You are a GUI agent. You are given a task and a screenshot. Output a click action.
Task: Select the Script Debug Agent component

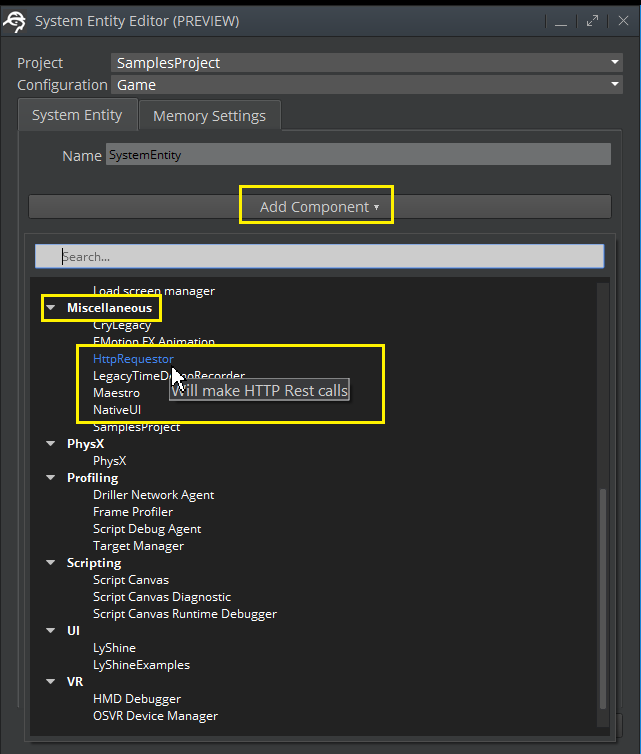[147, 529]
